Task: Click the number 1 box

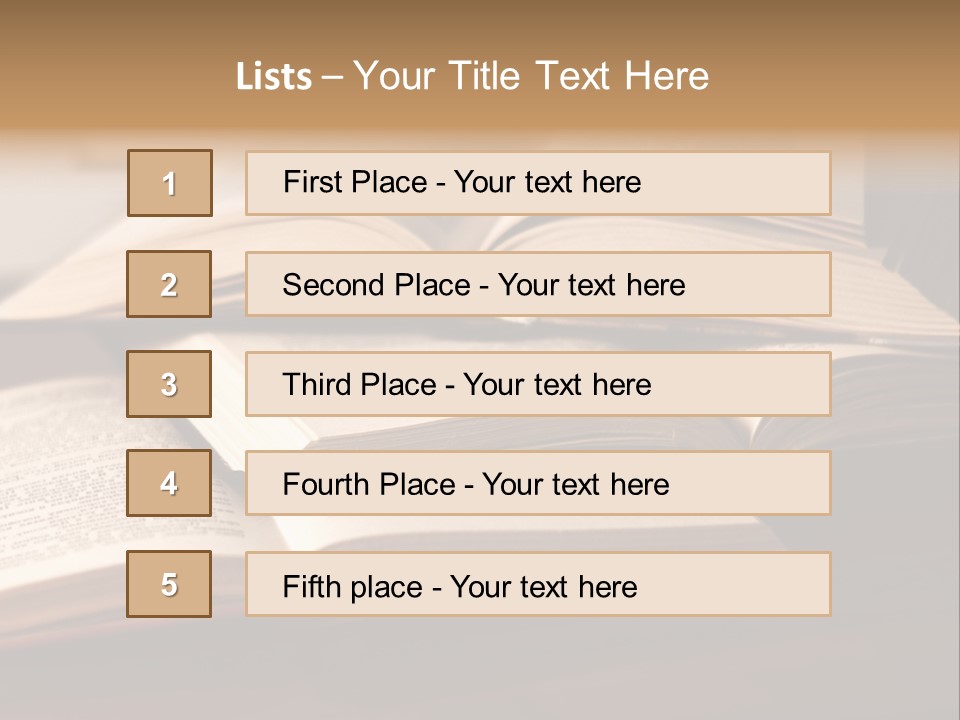Action: (x=170, y=183)
